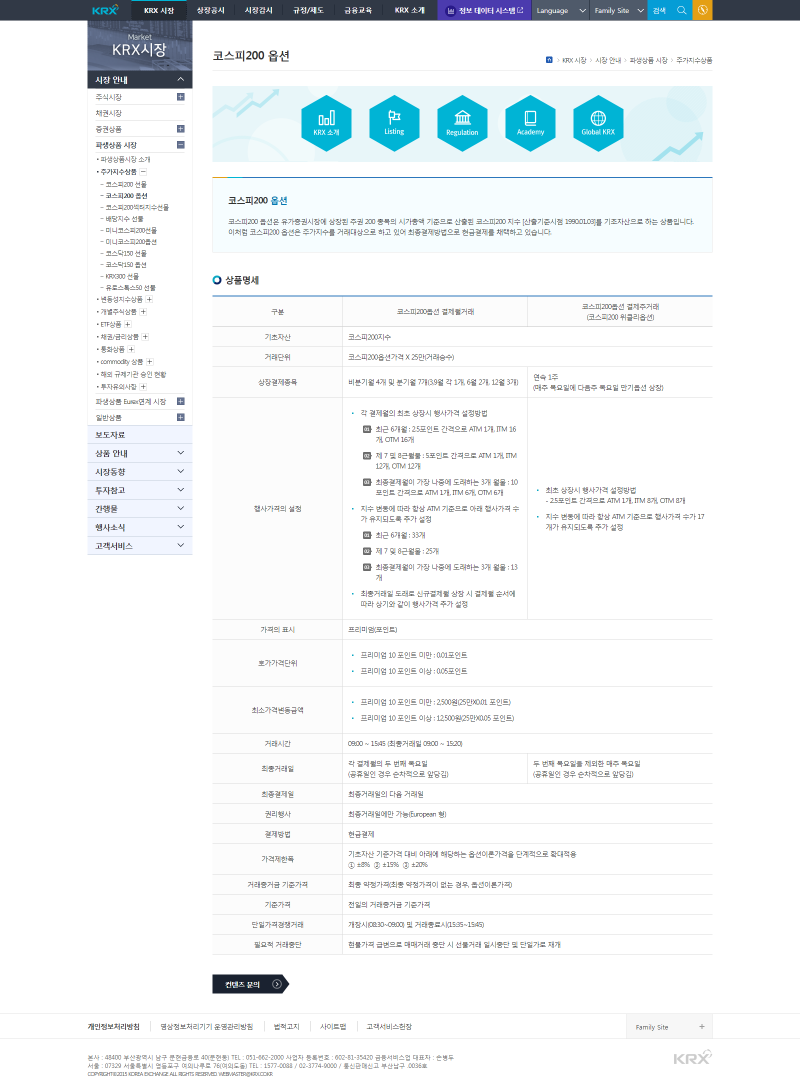This screenshot has height=1092, width=800.
Task: Open 배당지수 선물 in sidebar
Action: [124, 219]
